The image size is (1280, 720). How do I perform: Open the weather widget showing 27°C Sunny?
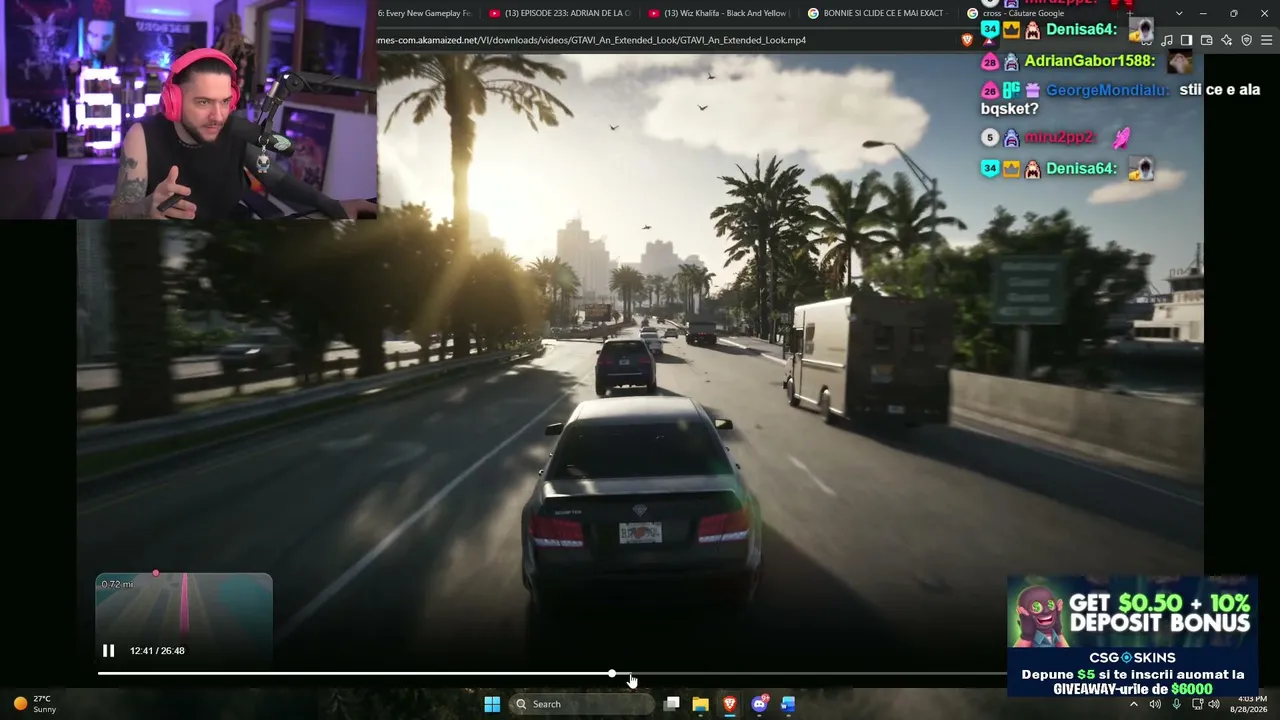(x=35, y=704)
